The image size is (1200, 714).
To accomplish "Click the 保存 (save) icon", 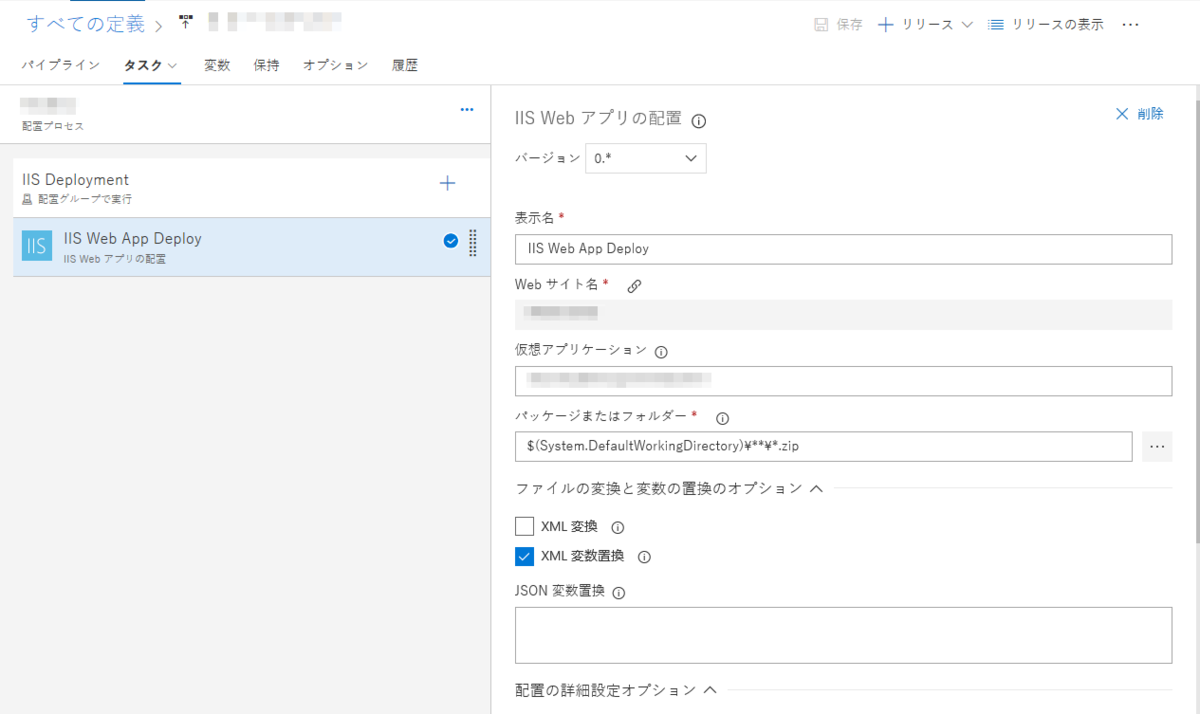I will (838, 24).
